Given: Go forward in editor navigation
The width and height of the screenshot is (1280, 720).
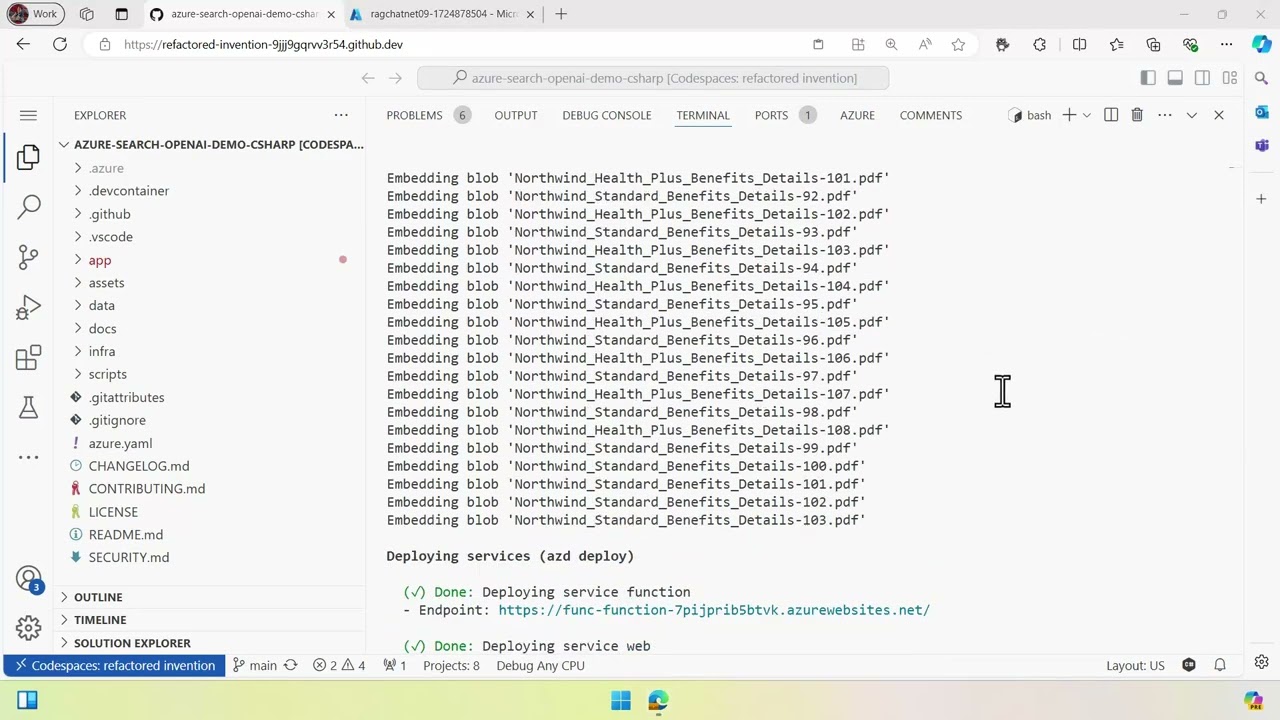Looking at the screenshot, I should [395, 78].
